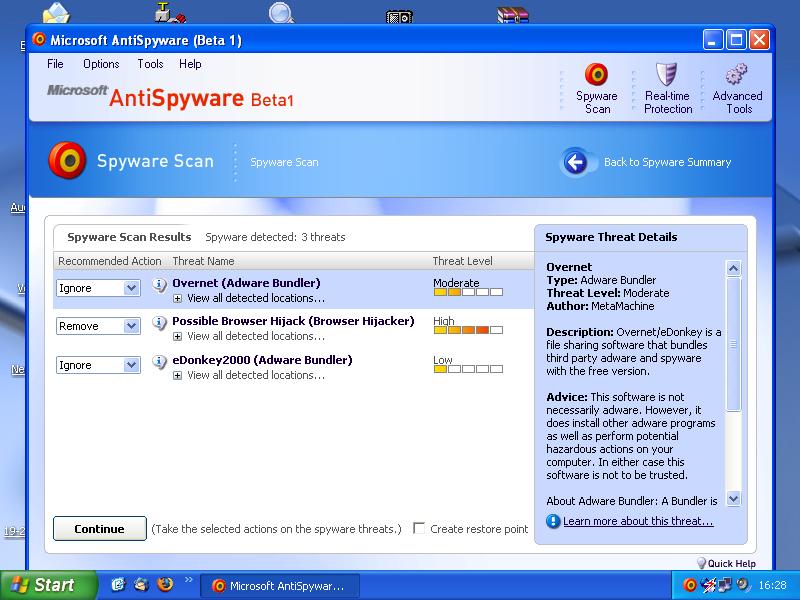This screenshot has width=800, height=600.
Task: Open the Quick Help link
Action: point(731,563)
